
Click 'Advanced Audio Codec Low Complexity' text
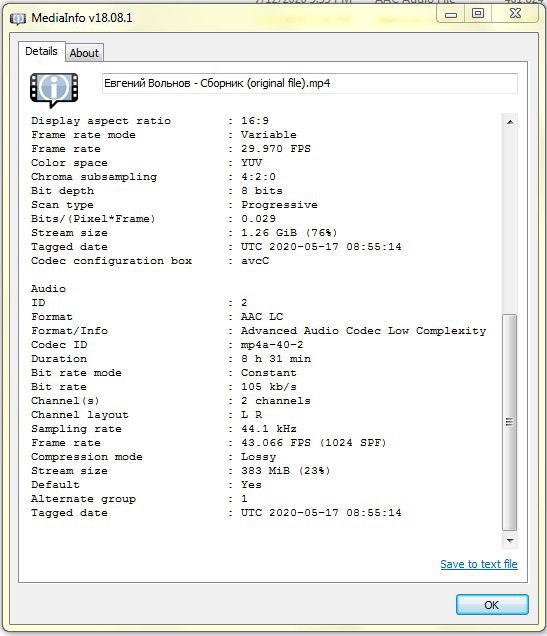(363, 331)
